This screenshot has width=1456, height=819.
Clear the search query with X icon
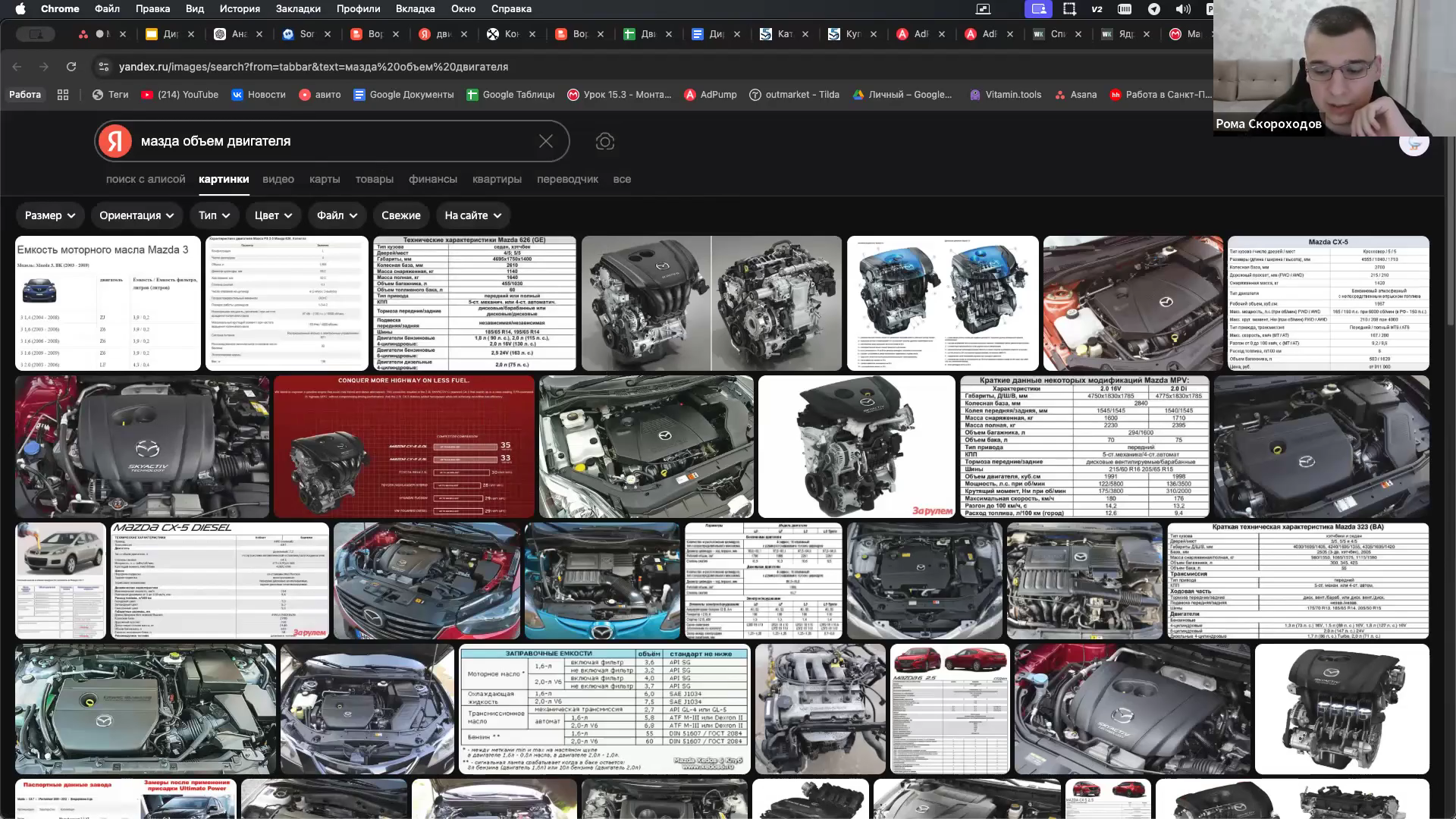pos(546,141)
